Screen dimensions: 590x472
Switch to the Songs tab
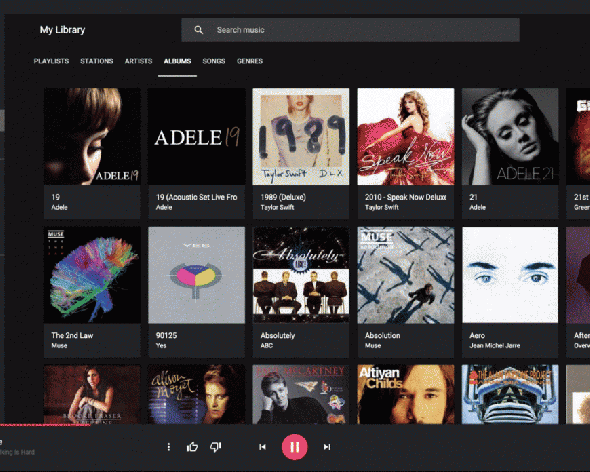tap(214, 61)
